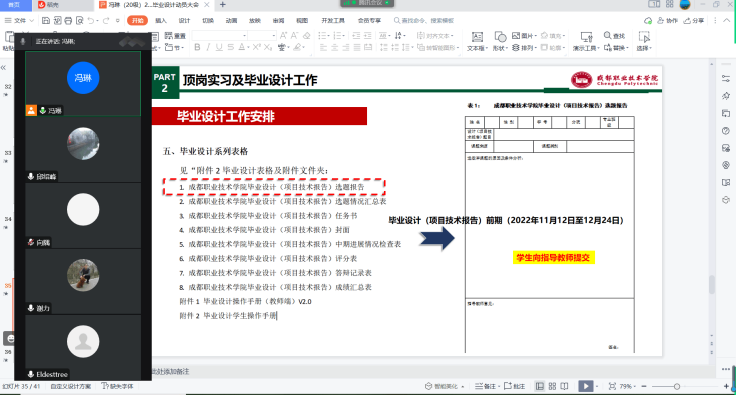Image resolution: width=736 pixels, height=395 pixels.
Task: Switch to slide sorter grid view
Action: point(552,386)
